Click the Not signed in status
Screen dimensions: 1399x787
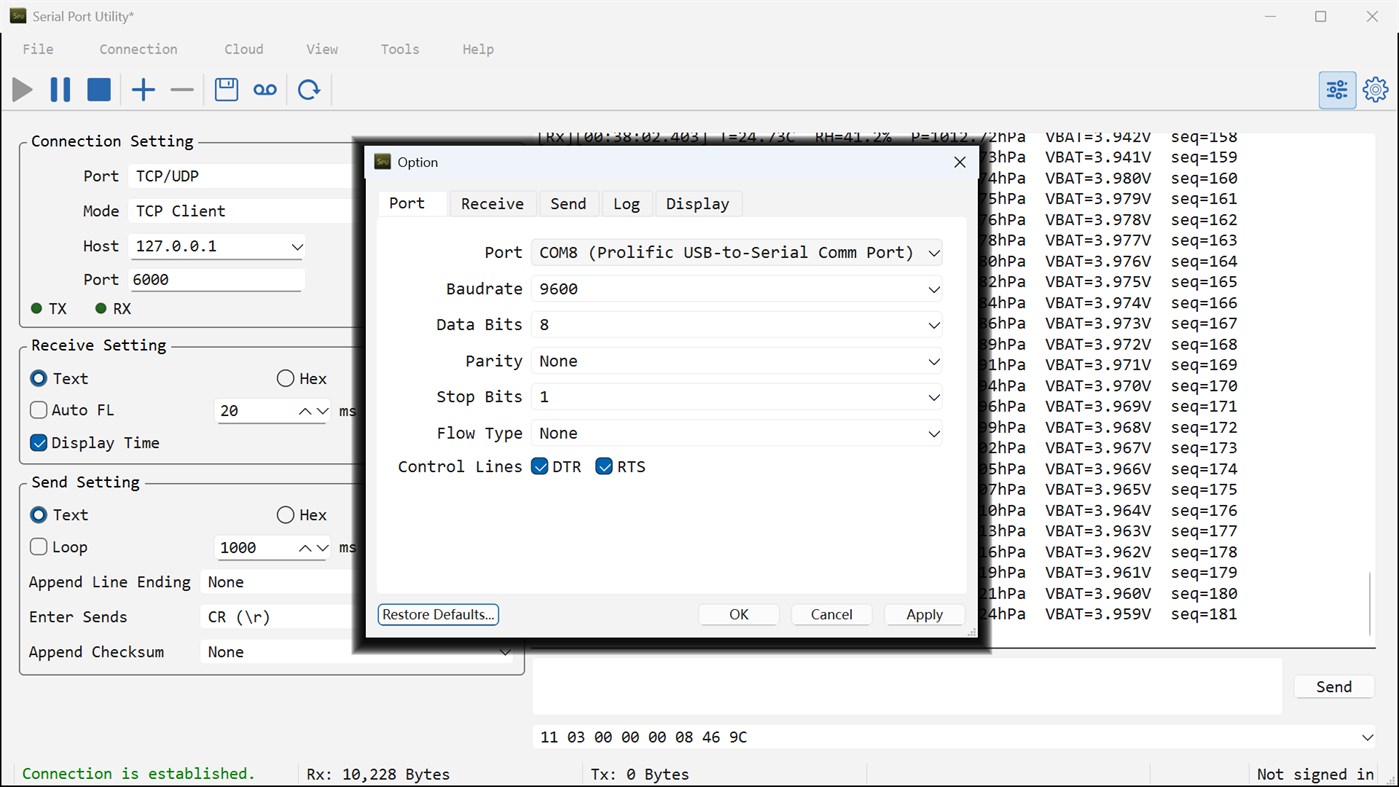[1316, 774]
